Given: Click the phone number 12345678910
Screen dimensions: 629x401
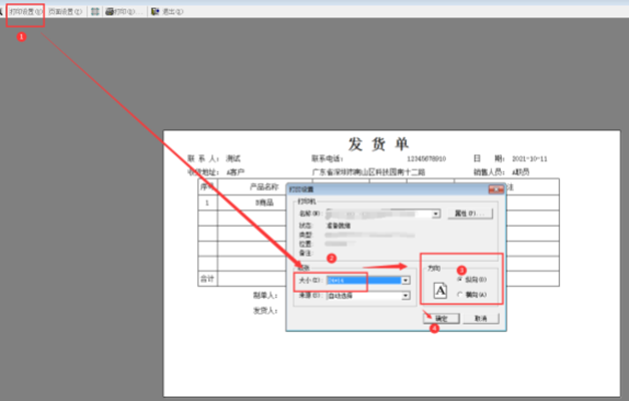Looking at the screenshot, I should tap(426, 159).
